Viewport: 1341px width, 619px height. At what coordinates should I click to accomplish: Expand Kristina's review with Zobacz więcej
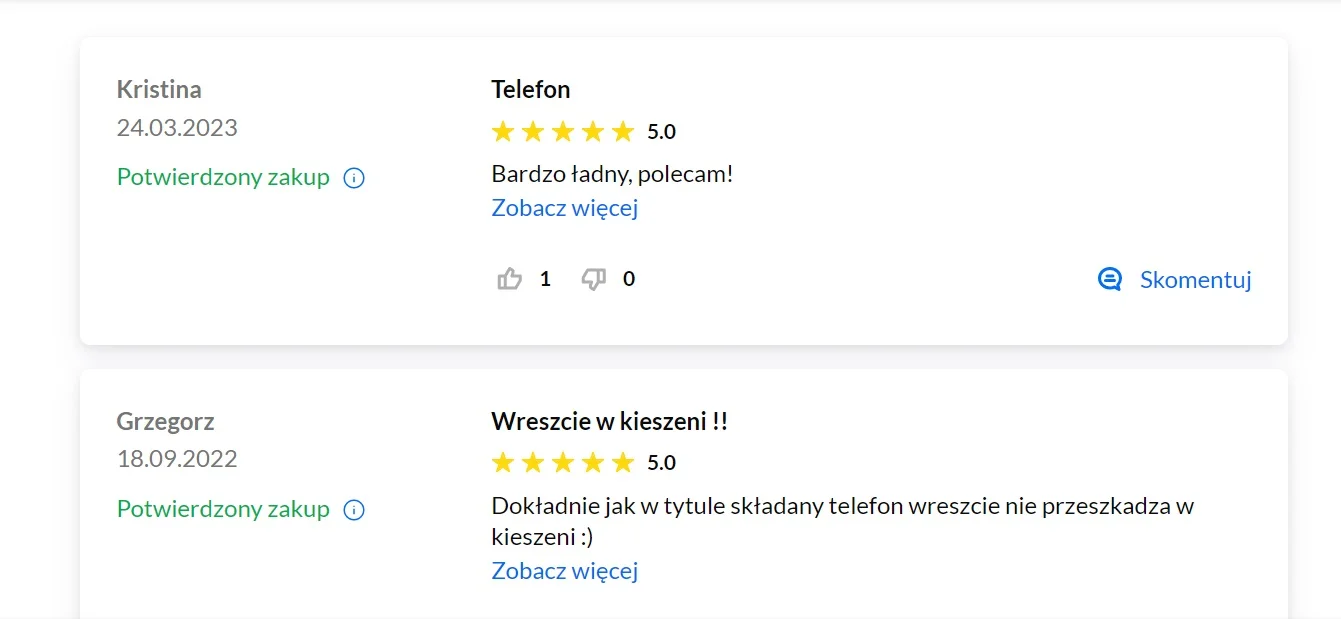tap(565, 208)
